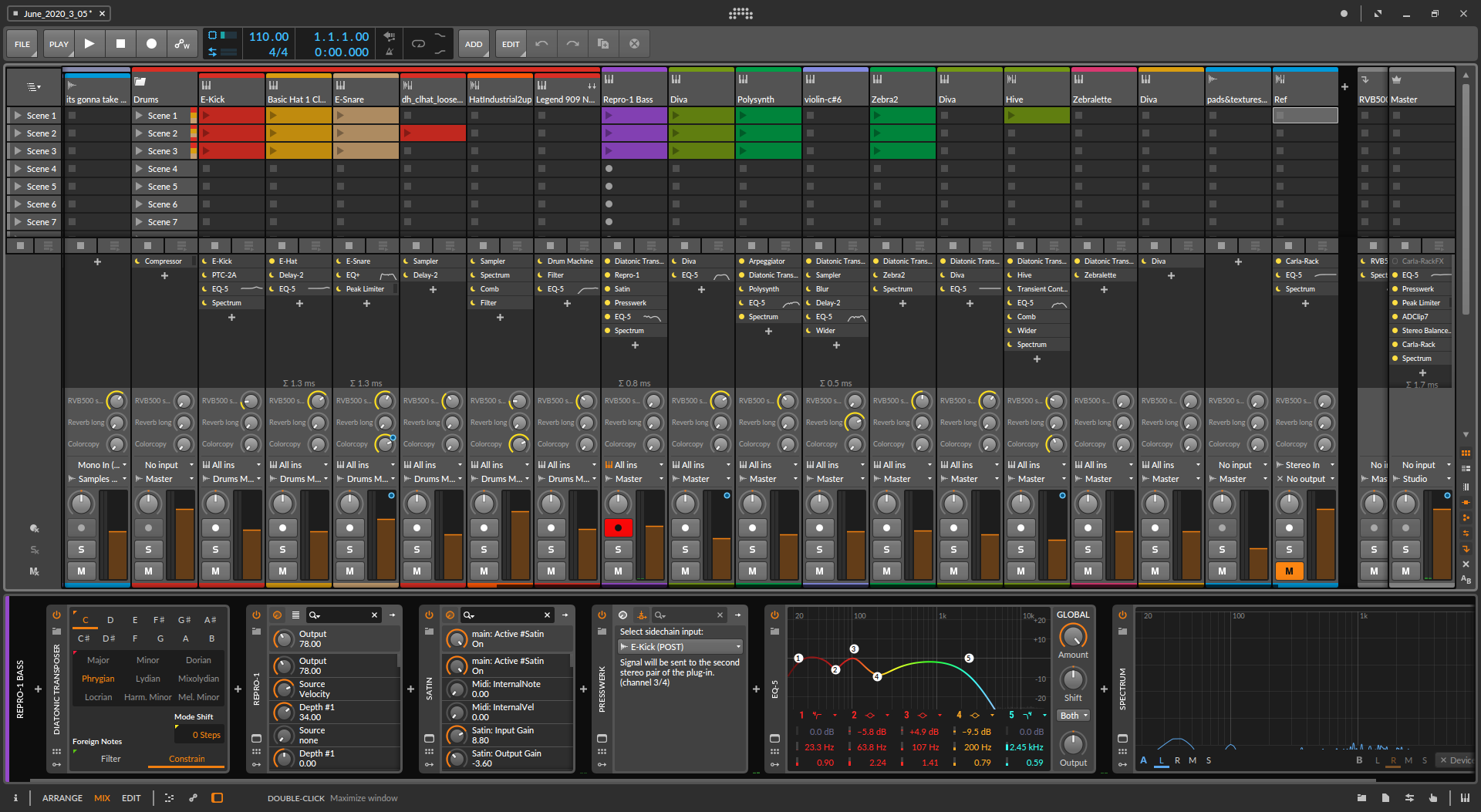Toggle automation write button in transport
Screen dimensions: 1481x812
(182, 44)
